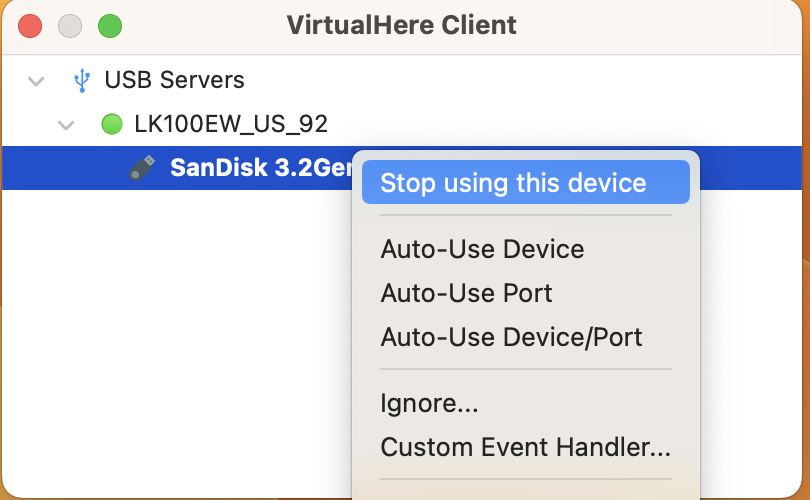Maximize the window with the green button
810x500 pixels.
click(109, 26)
